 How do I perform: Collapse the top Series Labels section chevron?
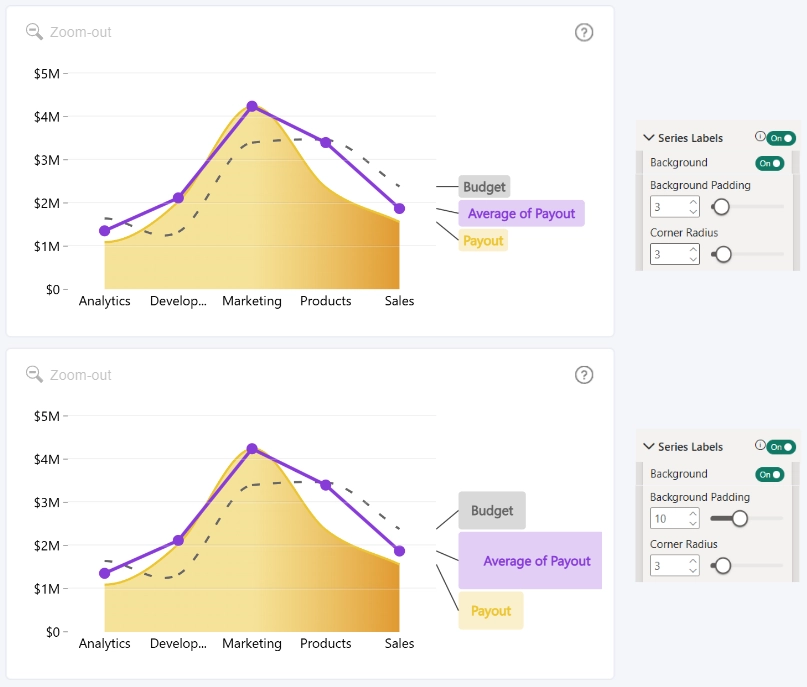pos(648,138)
